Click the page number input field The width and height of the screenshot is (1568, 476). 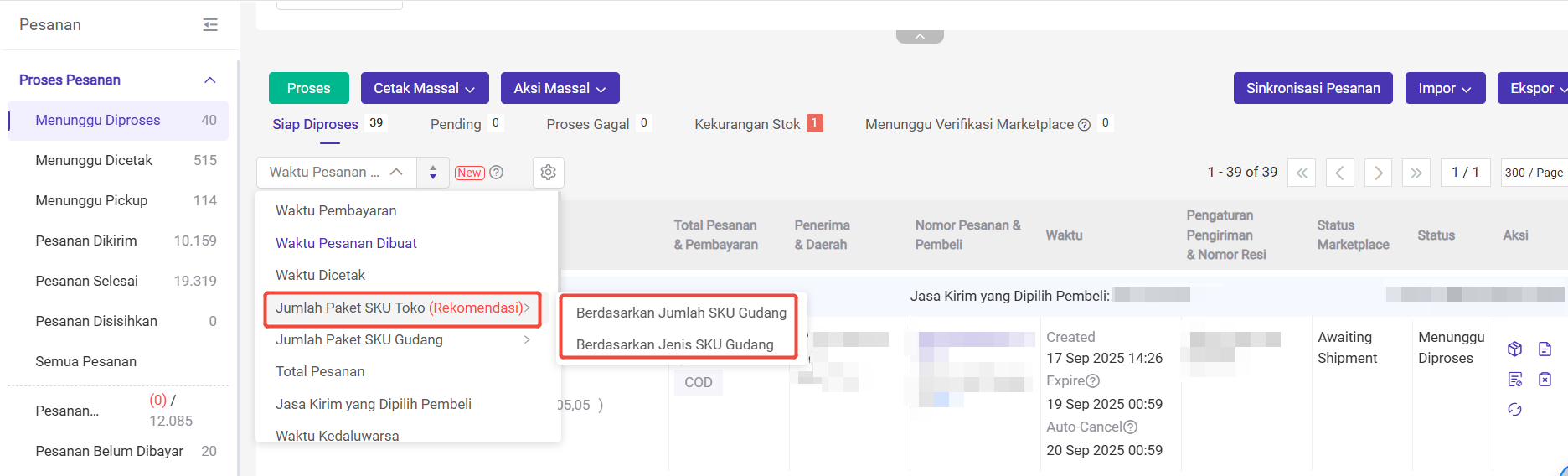[x=1465, y=173]
